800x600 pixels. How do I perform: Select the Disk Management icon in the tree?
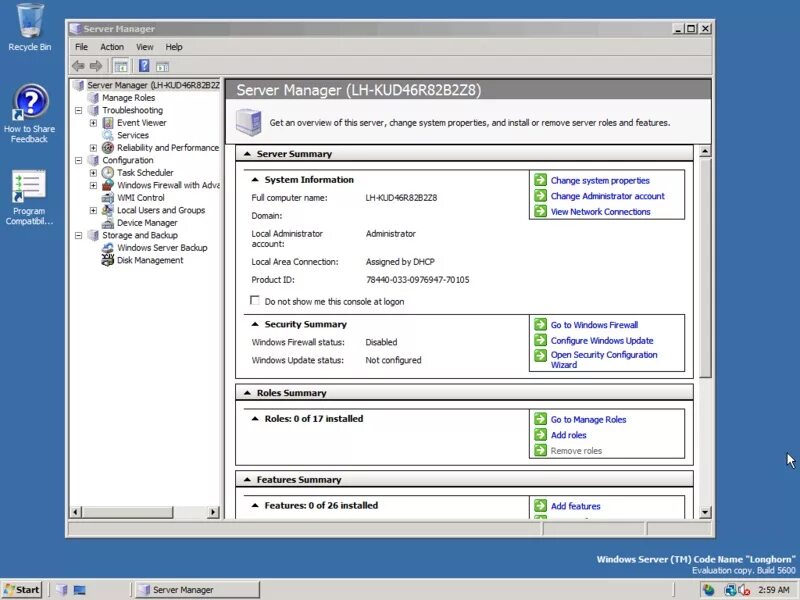point(108,260)
